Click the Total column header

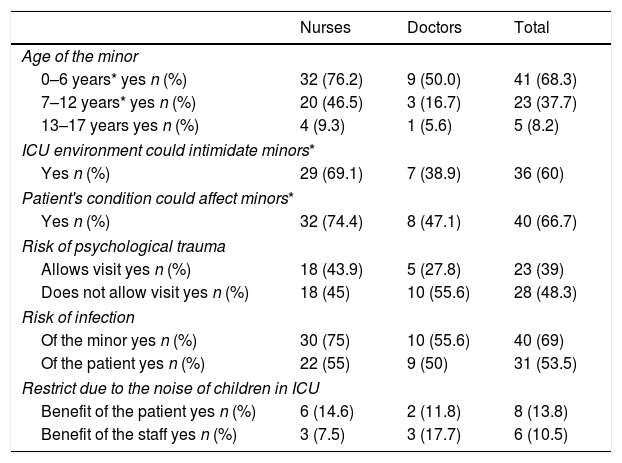coord(530,28)
